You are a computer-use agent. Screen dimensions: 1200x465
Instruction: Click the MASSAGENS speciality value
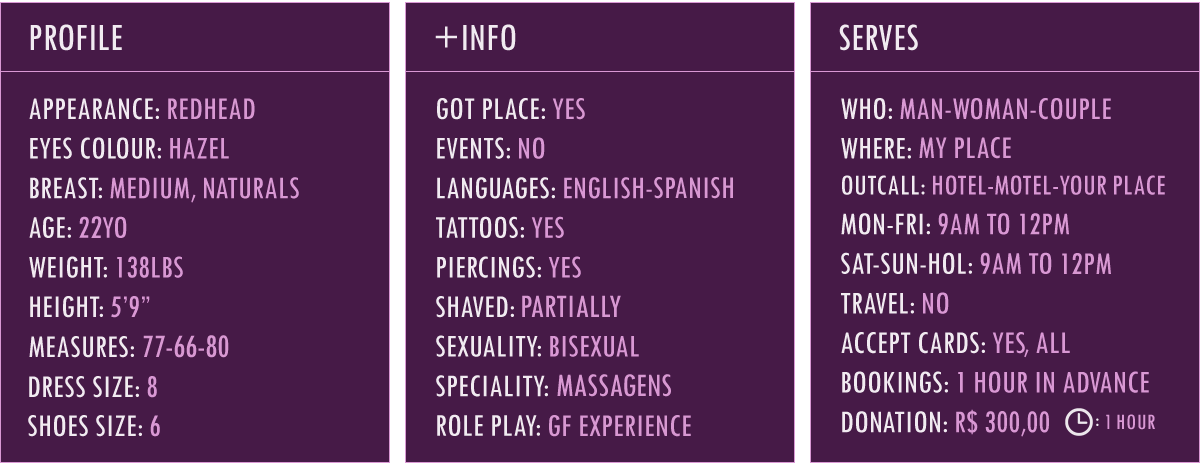(x=614, y=386)
